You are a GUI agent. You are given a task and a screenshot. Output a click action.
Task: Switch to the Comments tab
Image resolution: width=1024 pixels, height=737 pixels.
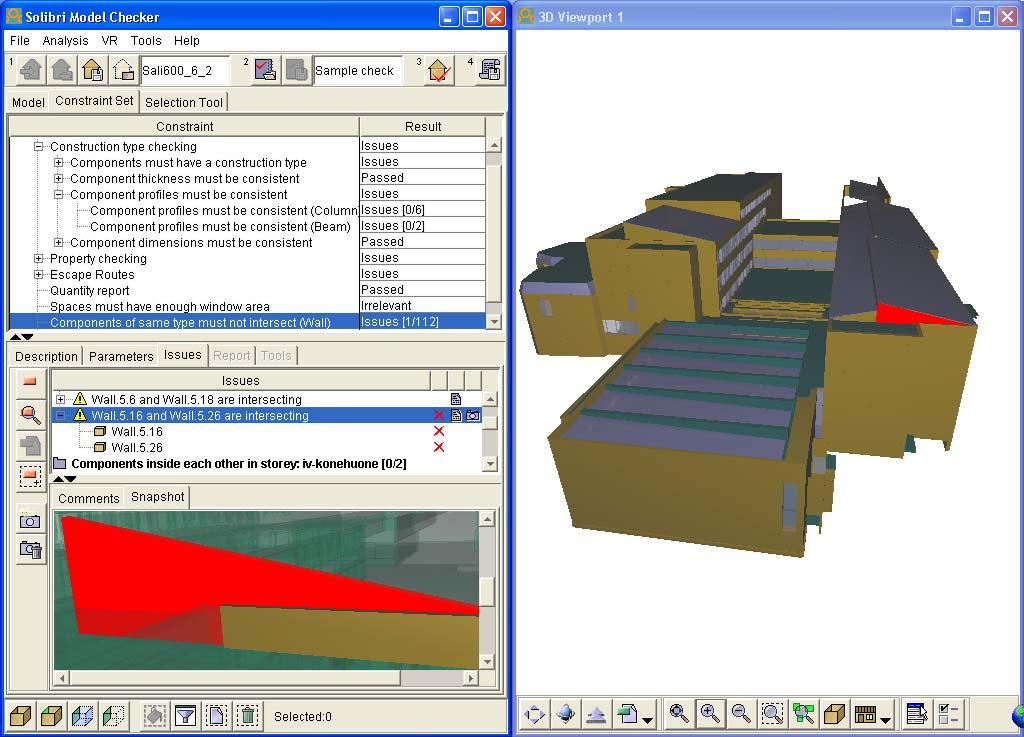click(89, 499)
